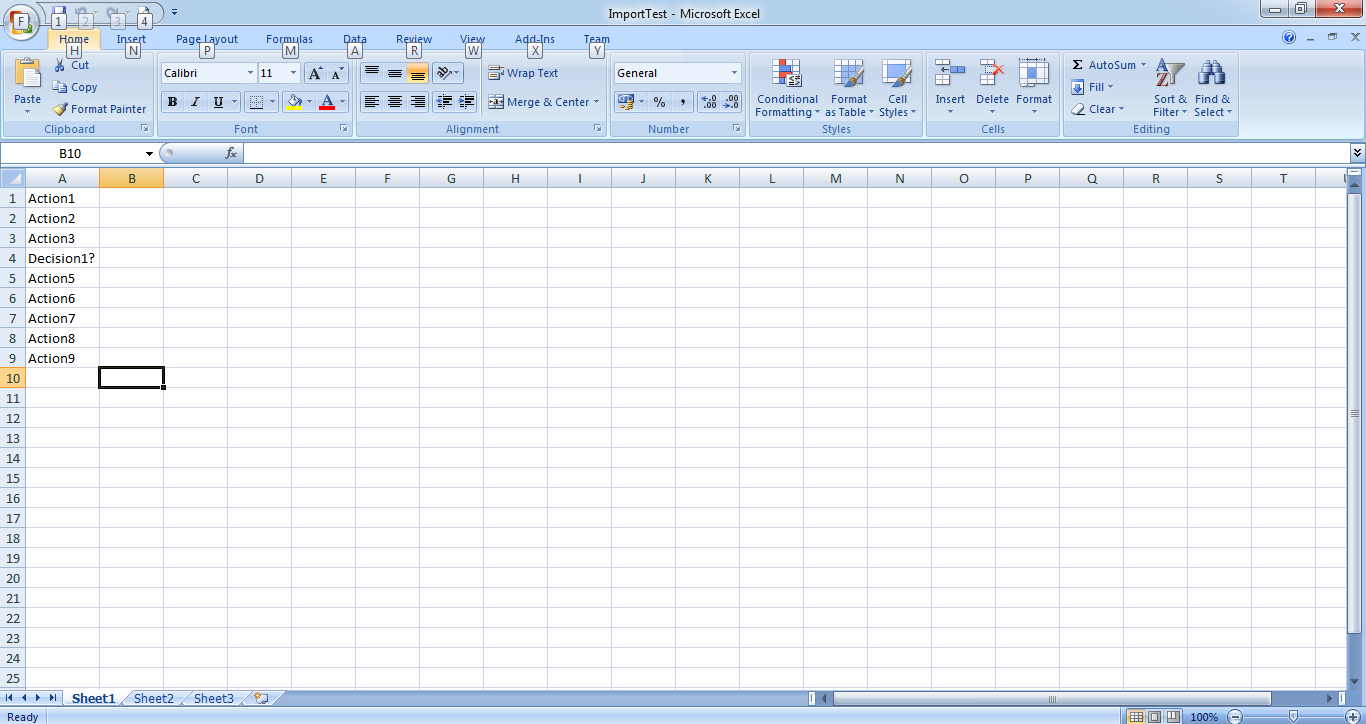This screenshot has width=1366, height=724.
Task: Click the zoom slider handle
Action: pos(1293,717)
